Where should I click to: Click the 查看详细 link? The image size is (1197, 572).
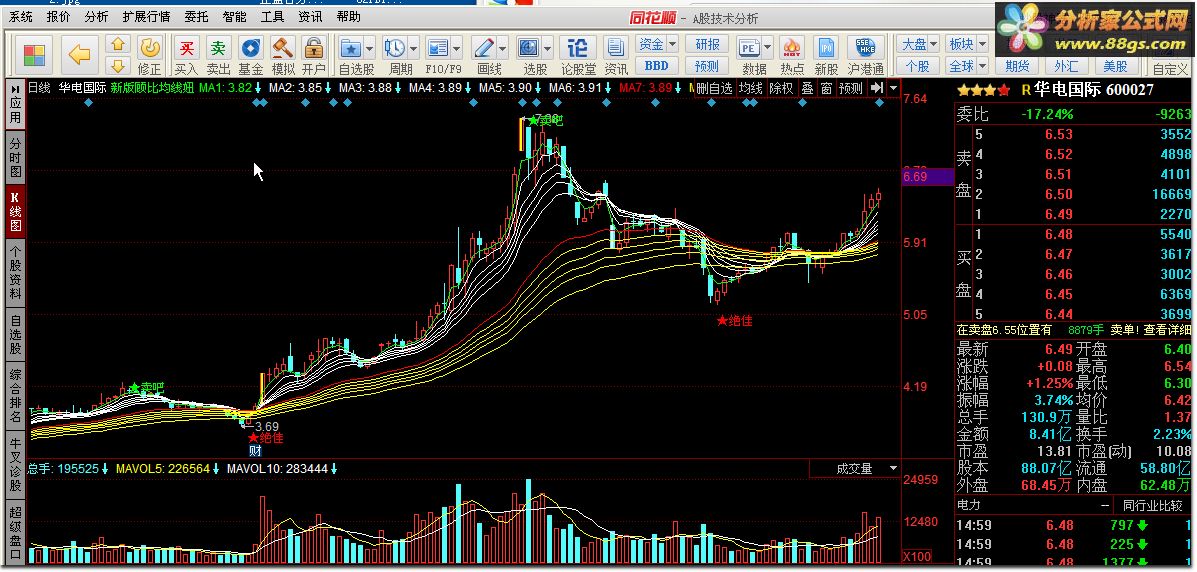coord(1165,330)
